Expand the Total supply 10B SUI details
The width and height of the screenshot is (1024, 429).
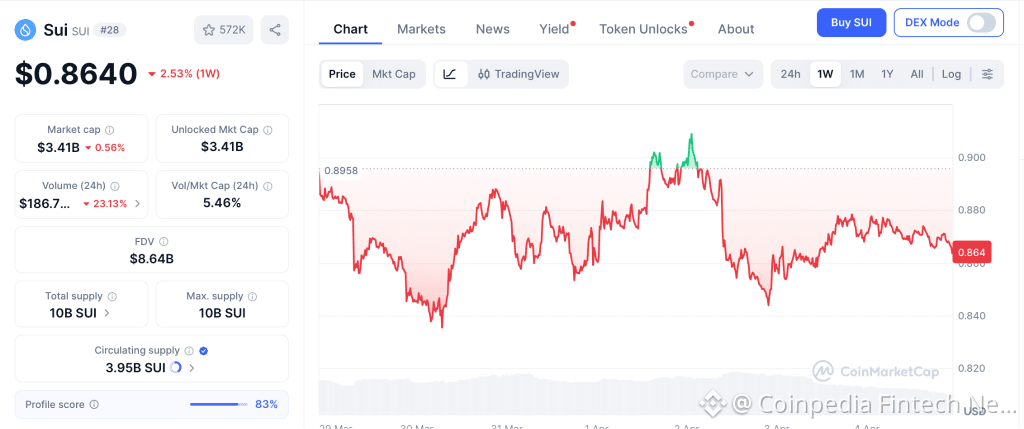coord(107,313)
